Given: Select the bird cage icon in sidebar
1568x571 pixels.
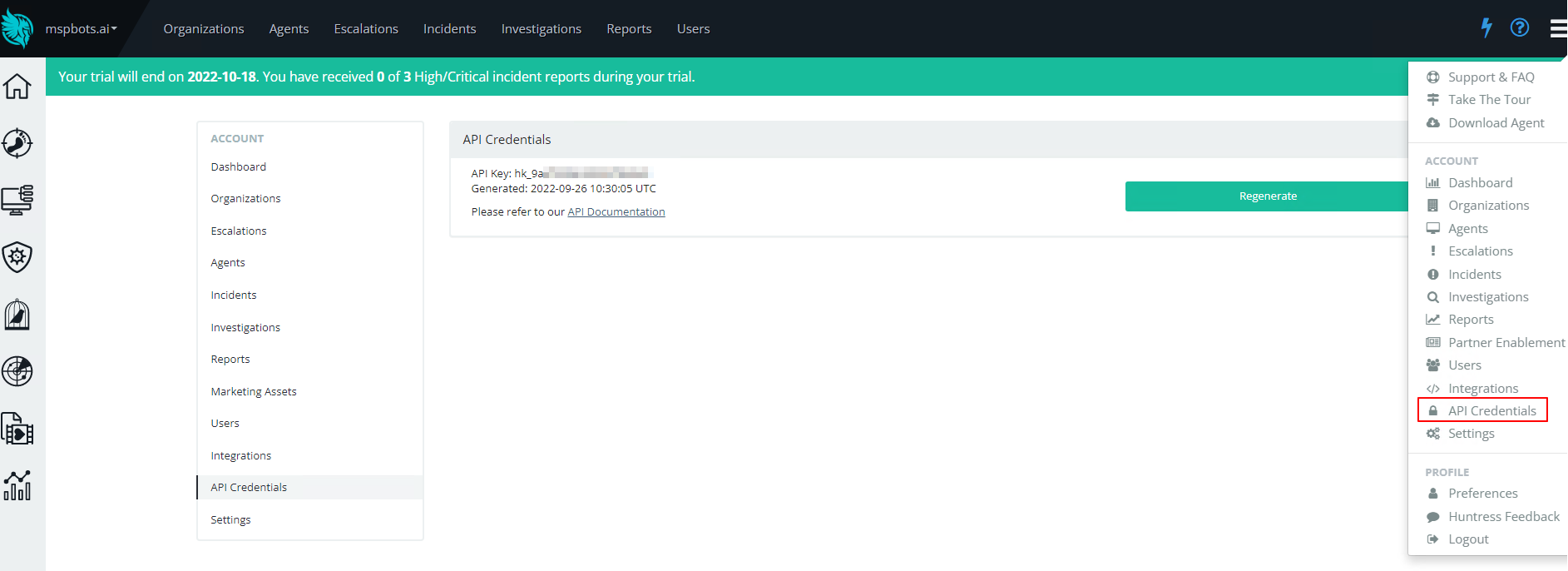Looking at the screenshot, I should coord(17,315).
